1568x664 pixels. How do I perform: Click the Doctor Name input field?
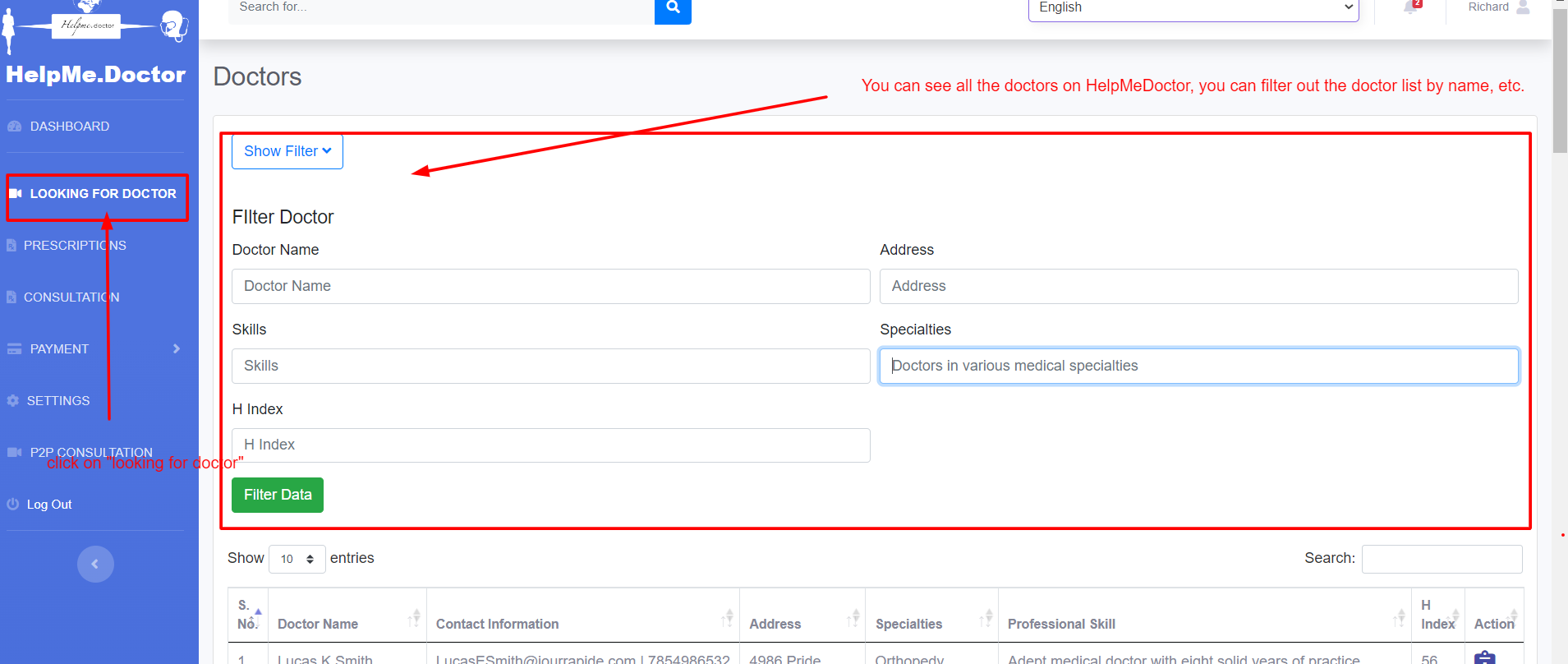[x=550, y=286]
